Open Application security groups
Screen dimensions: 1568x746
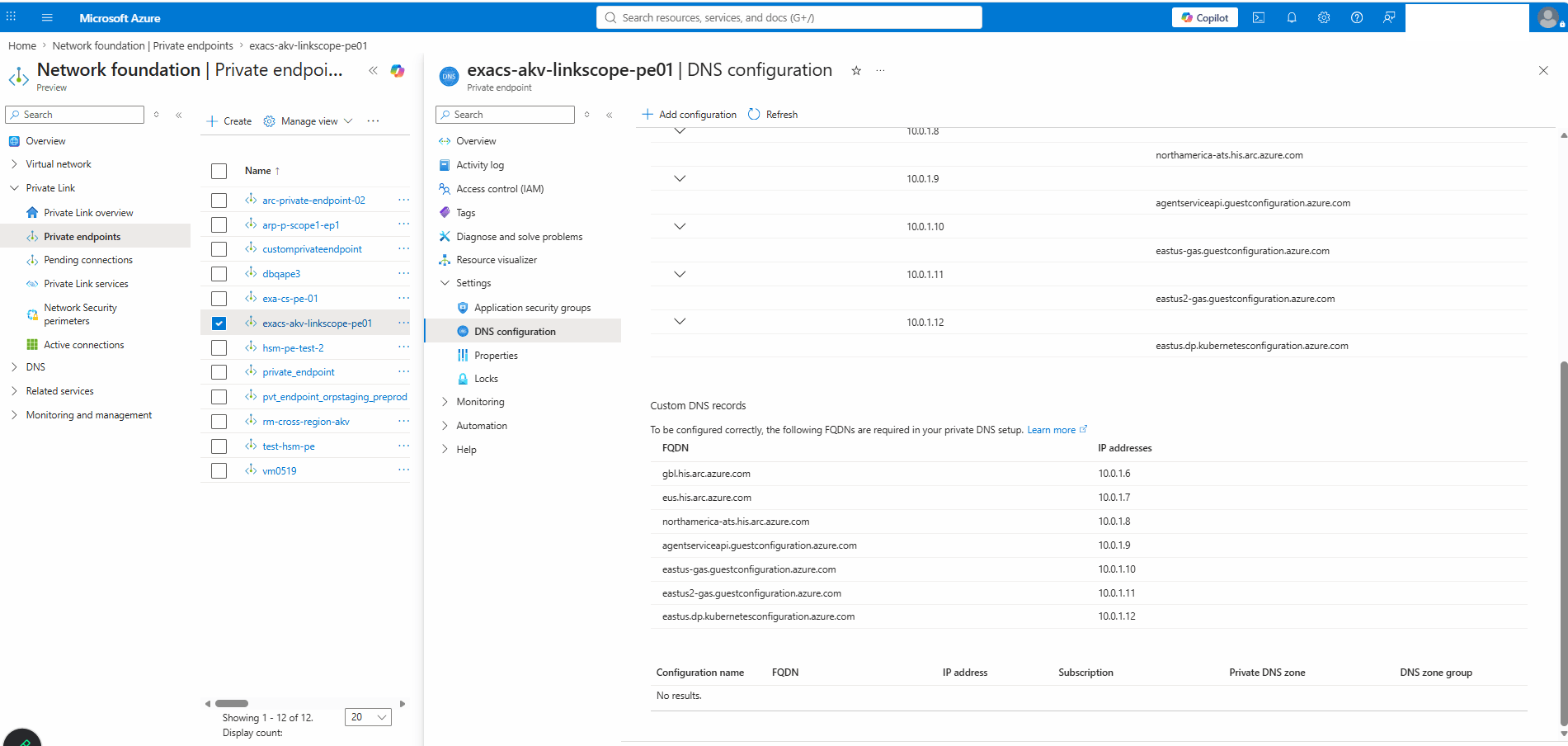tap(532, 308)
